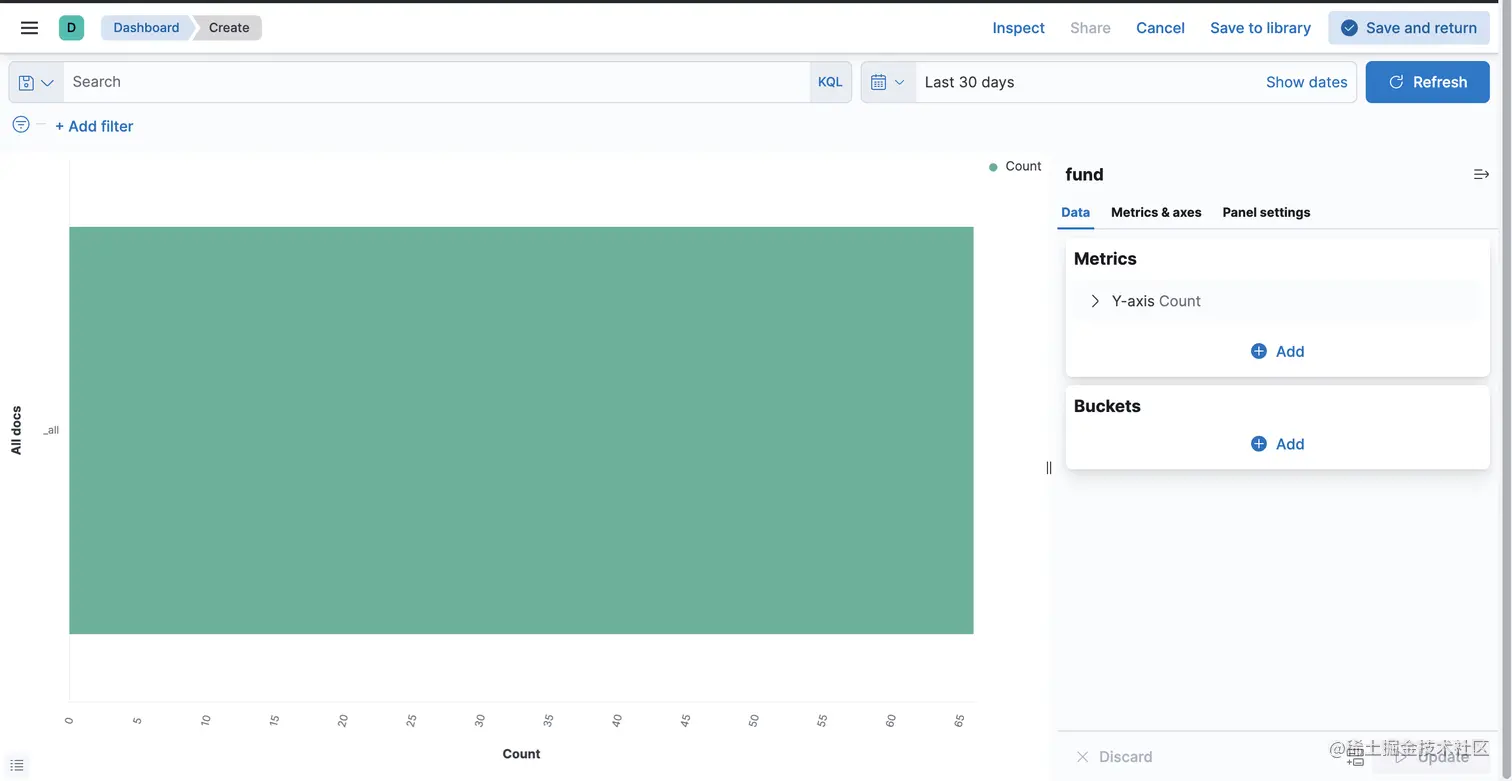Viewport: 1512px width, 781px height.
Task: Click the plus icon beside Buckets Add
Action: (1259, 444)
